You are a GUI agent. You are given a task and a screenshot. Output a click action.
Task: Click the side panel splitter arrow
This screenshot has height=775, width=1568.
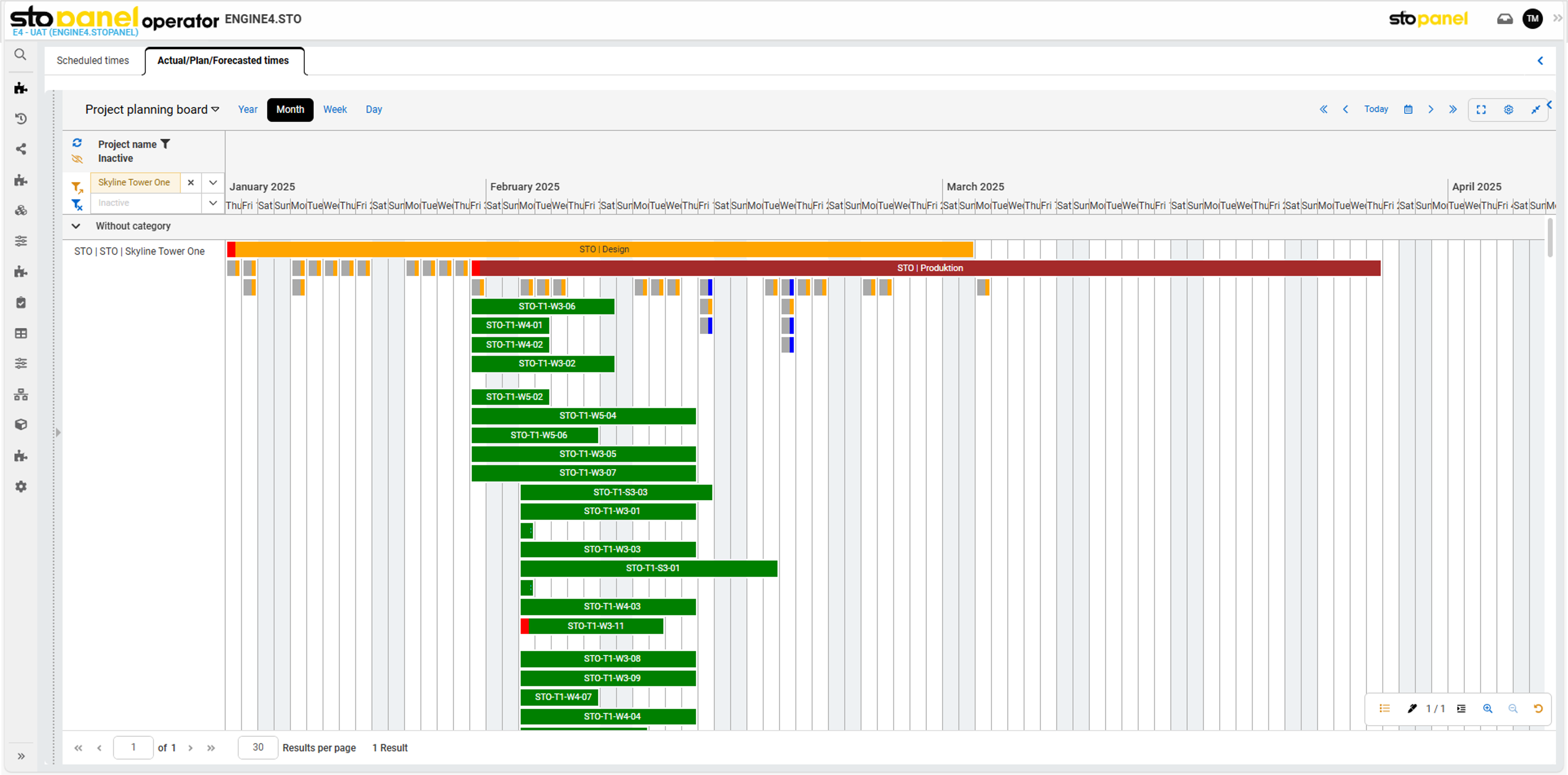[x=58, y=433]
